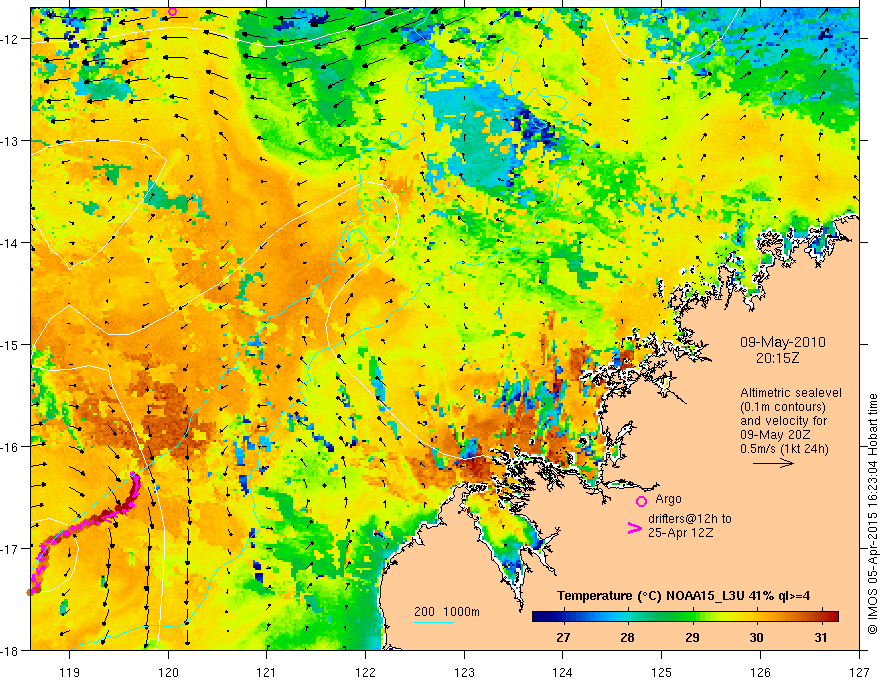
Task: Click the 0.5m/s velocity scale arrow
Action: [x=773, y=463]
